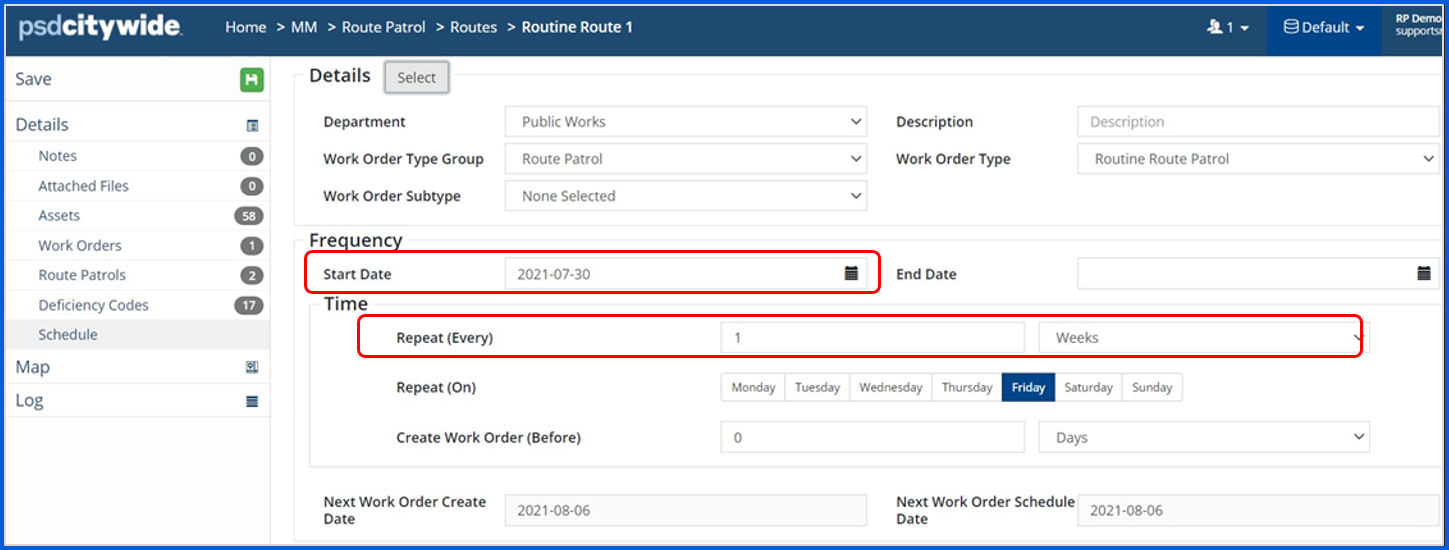Screen dimensions: 1449x550
Task: Click the green Save disk icon
Action: coord(251,80)
